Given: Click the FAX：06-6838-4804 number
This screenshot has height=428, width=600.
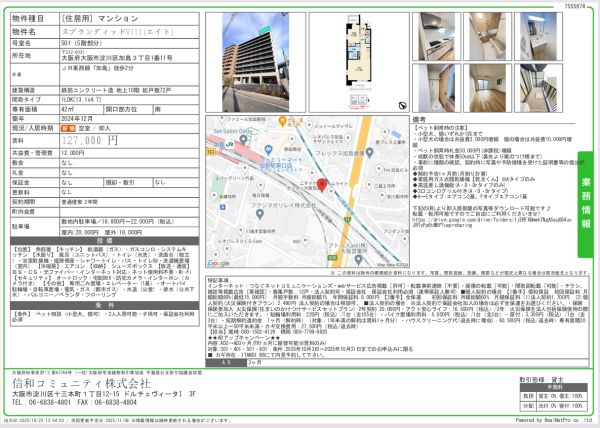Looking at the screenshot, I should 107,402.
